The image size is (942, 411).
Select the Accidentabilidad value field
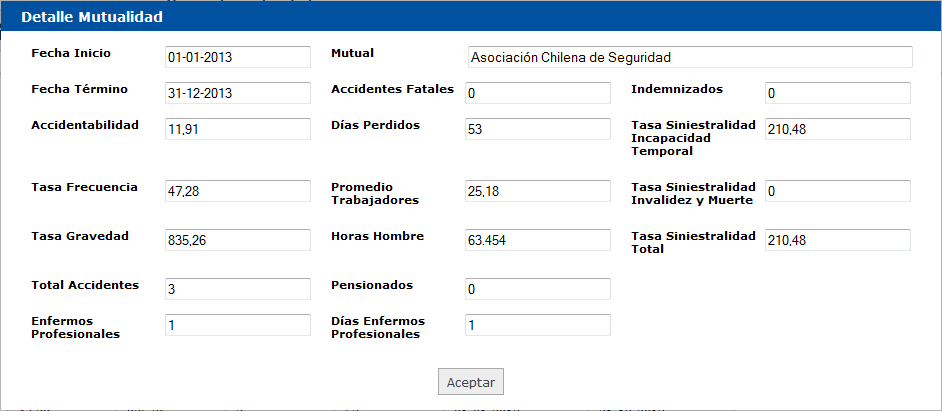click(x=238, y=129)
